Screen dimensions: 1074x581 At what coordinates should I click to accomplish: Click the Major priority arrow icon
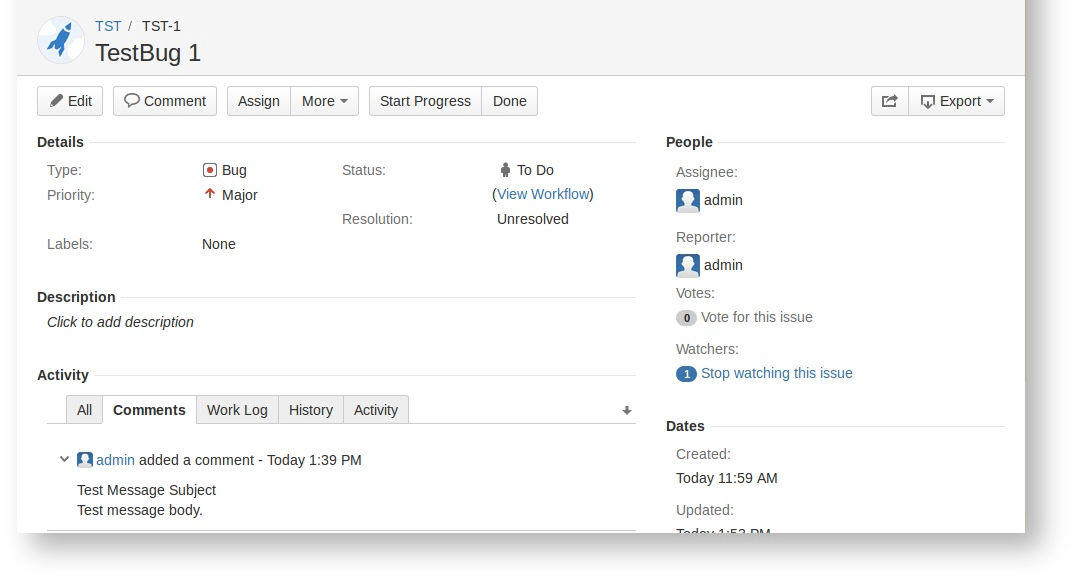coord(210,195)
